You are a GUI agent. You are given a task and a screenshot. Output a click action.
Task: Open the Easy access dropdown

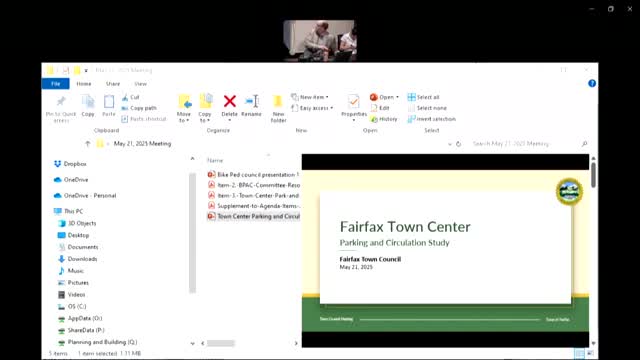(x=312, y=108)
